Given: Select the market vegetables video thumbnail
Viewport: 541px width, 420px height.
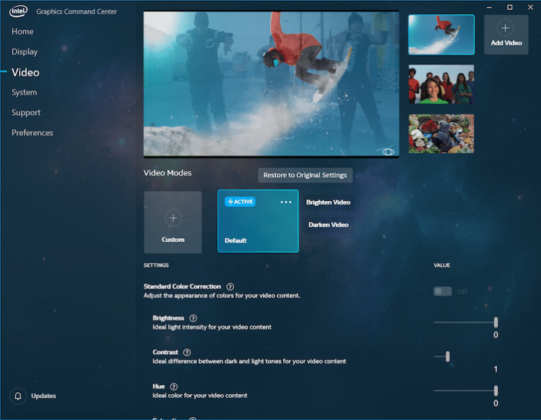Looking at the screenshot, I should coord(441,134).
